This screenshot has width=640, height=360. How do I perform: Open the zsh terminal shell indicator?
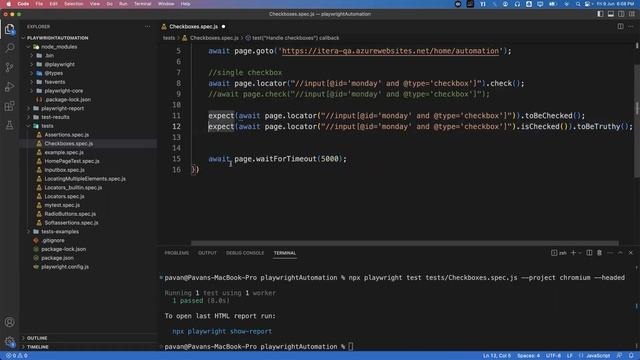tap(559, 253)
